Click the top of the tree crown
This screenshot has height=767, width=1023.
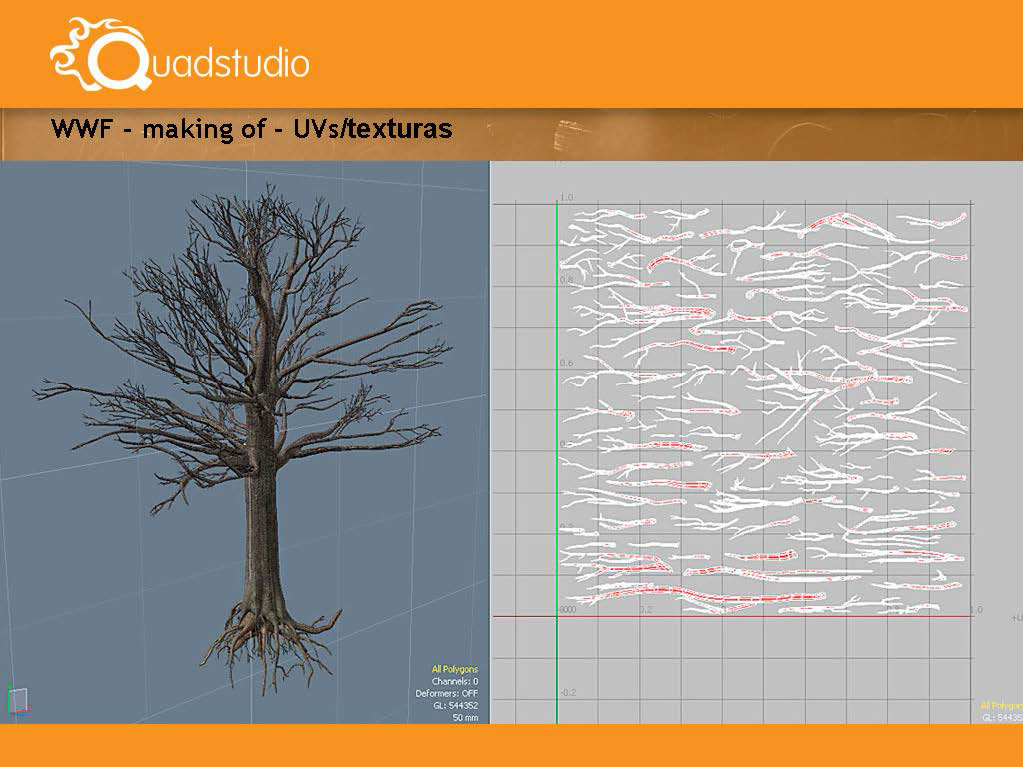[268, 194]
